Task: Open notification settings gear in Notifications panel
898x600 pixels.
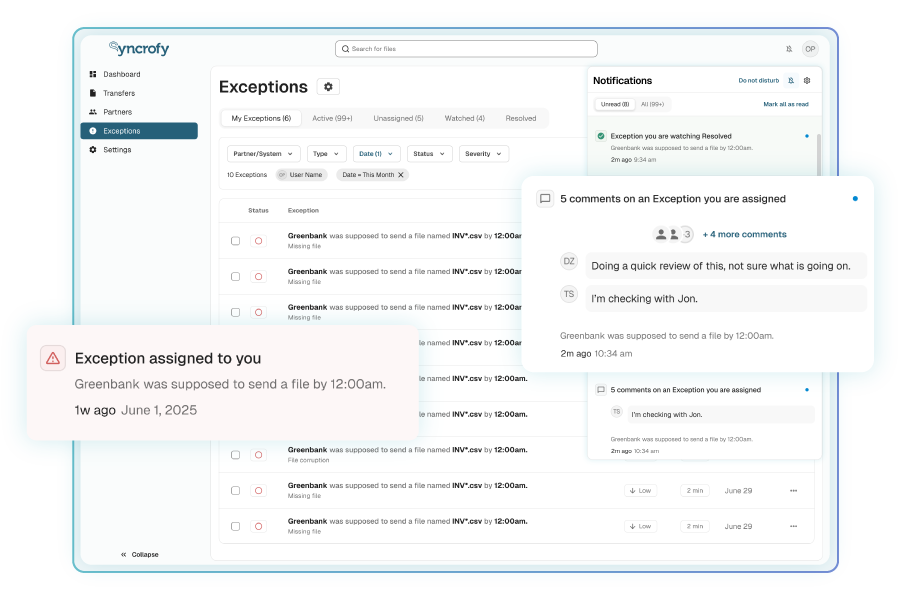Action: [x=807, y=80]
